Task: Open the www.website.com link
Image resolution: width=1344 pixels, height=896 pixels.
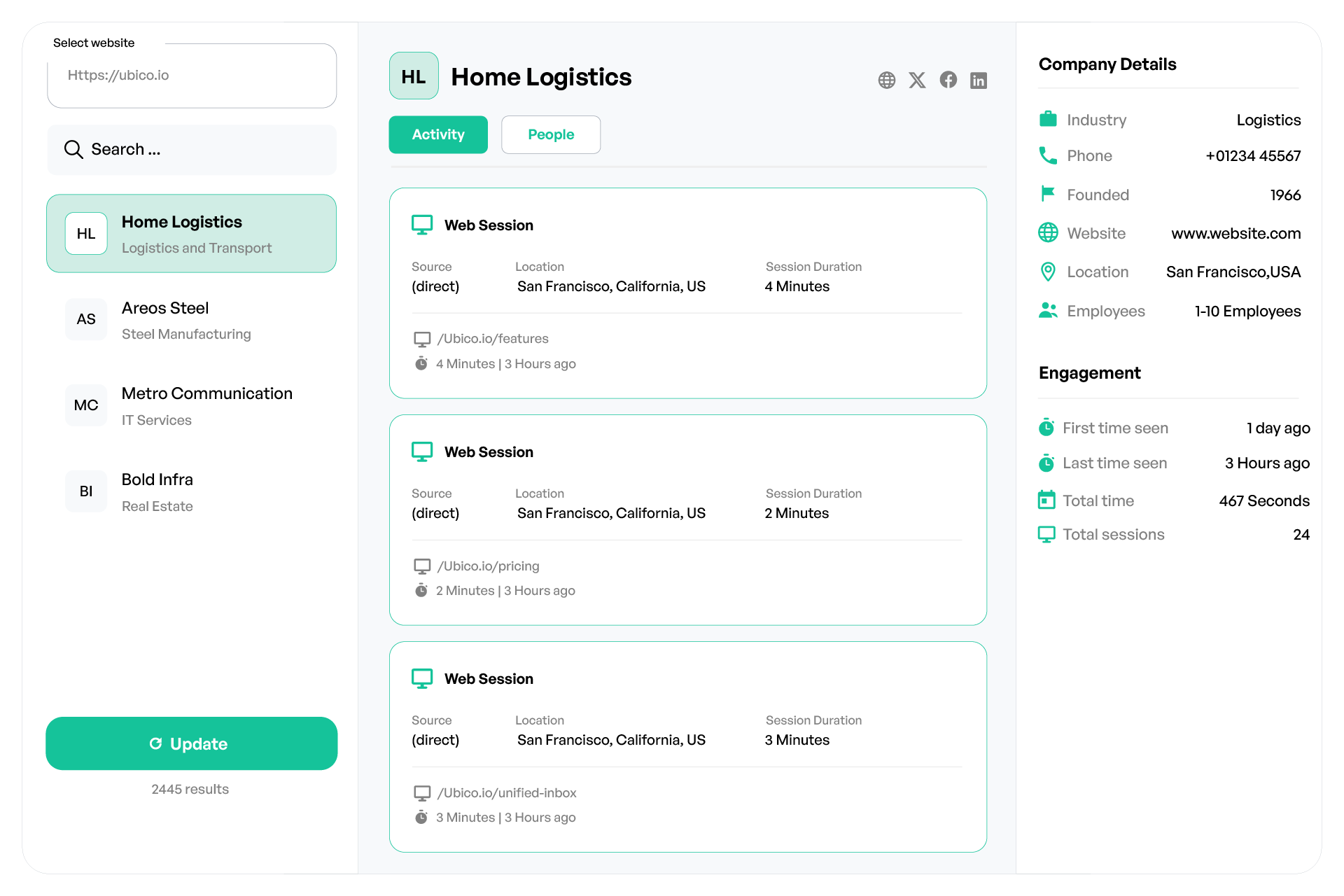Action: click(1235, 234)
